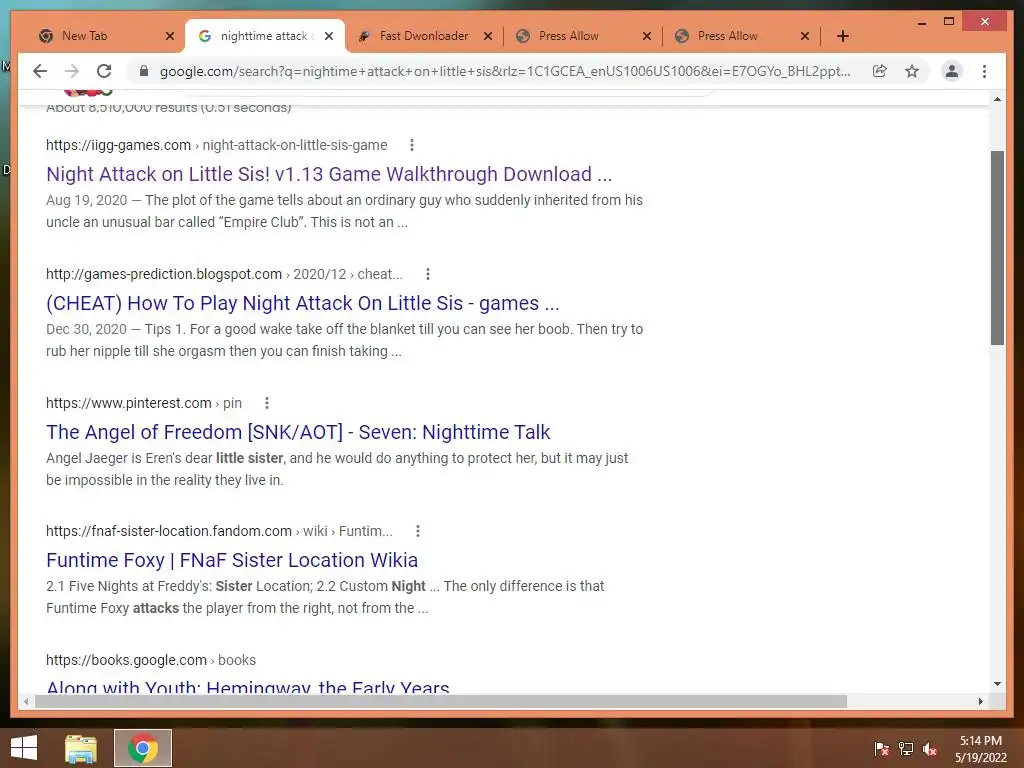Open options for the pinterest.com result

(x=266, y=403)
